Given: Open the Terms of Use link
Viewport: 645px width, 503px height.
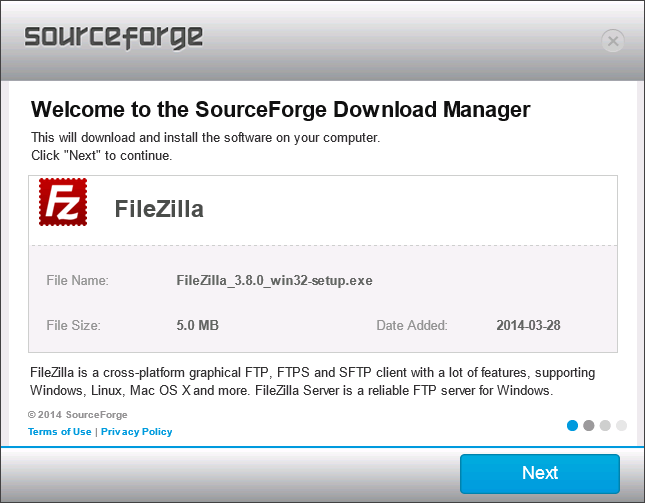Looking at the screenshot, I should pyautogui.click(x=60, y=431).
